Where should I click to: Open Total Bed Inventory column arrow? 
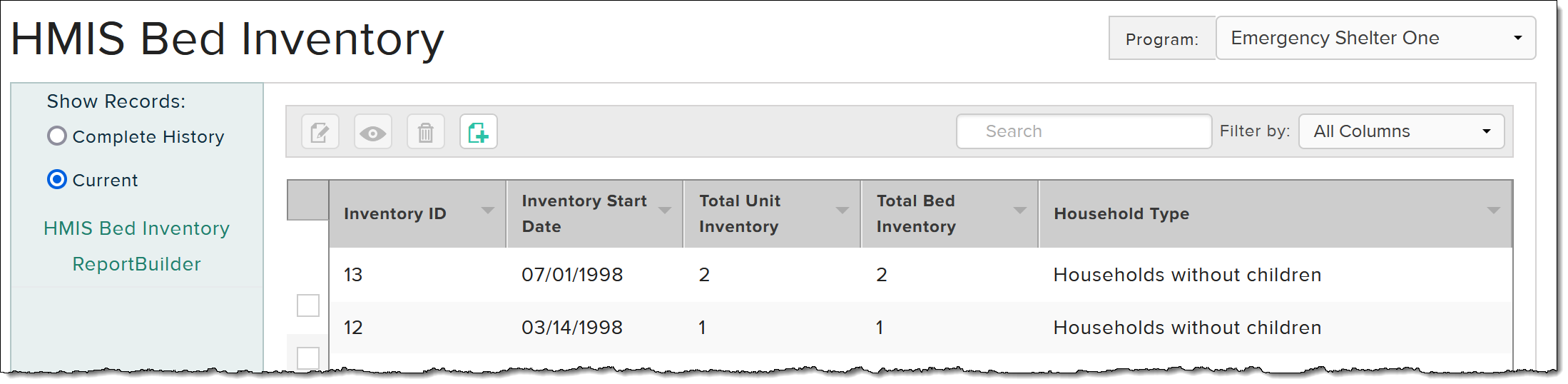tap(1020, 211)
